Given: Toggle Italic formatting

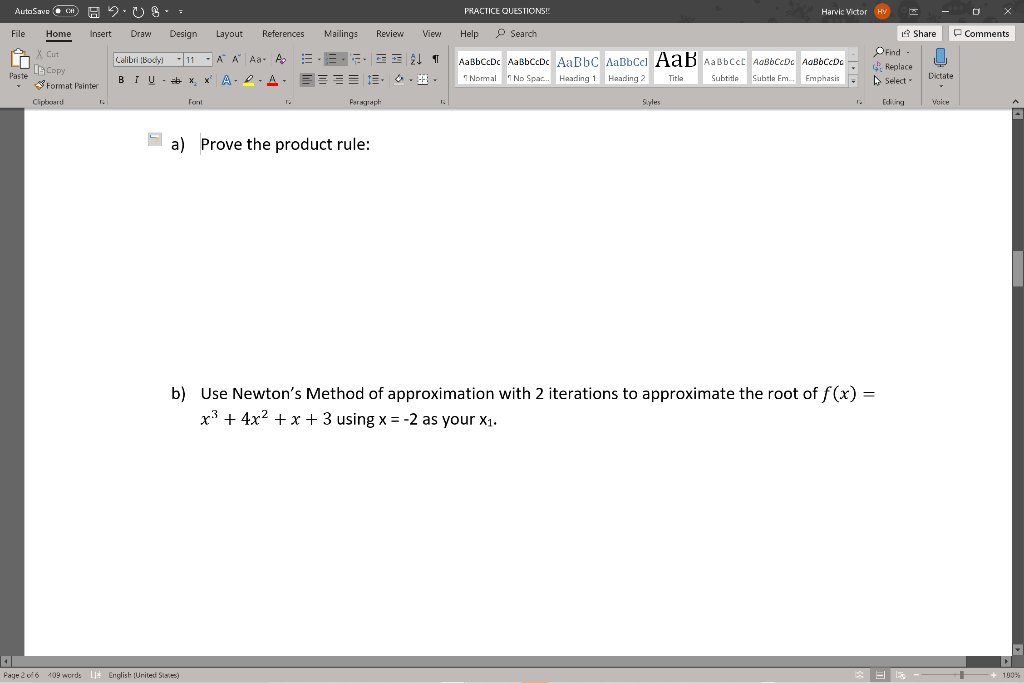Looking at the screenshot, I should 136,78.
